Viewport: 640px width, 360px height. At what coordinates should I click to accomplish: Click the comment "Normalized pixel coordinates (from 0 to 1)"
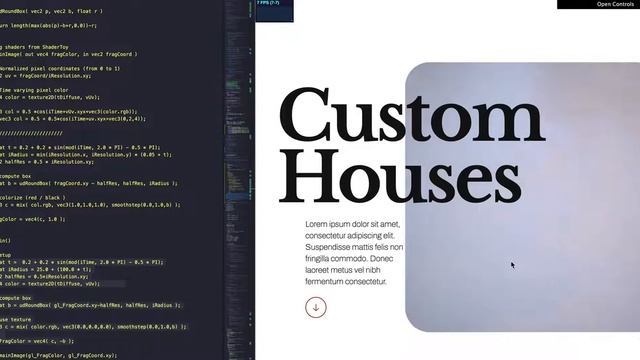click(60, 69)
